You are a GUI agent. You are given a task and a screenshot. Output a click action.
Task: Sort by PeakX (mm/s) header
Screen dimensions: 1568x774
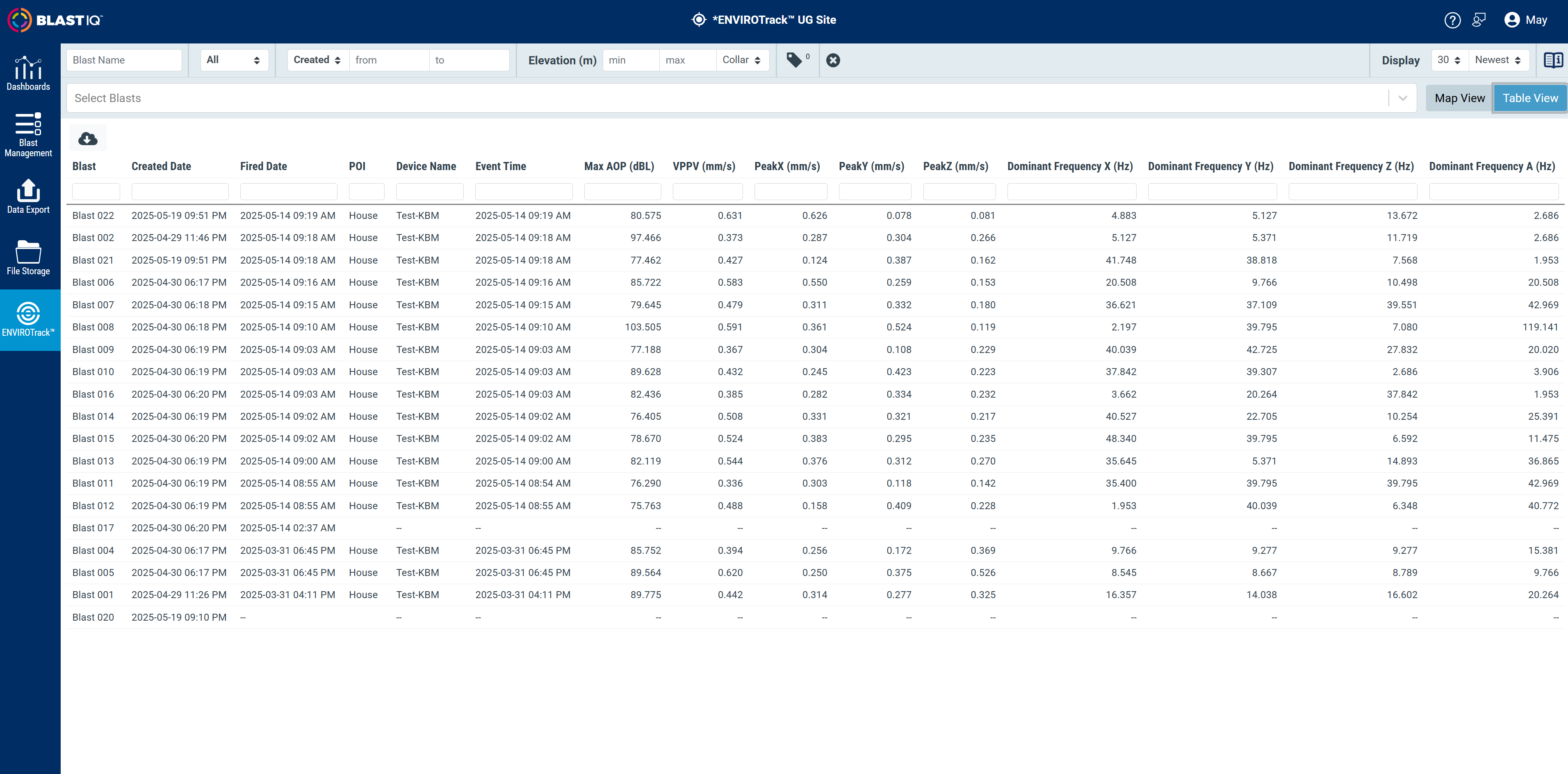(787, 166)
